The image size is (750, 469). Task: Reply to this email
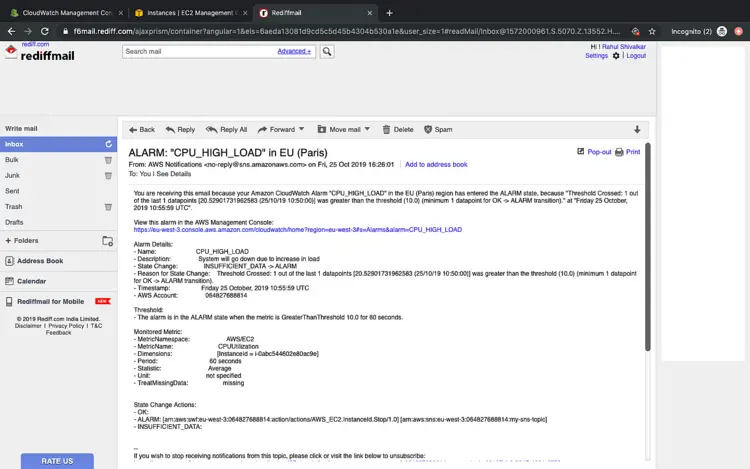[180, 130]
